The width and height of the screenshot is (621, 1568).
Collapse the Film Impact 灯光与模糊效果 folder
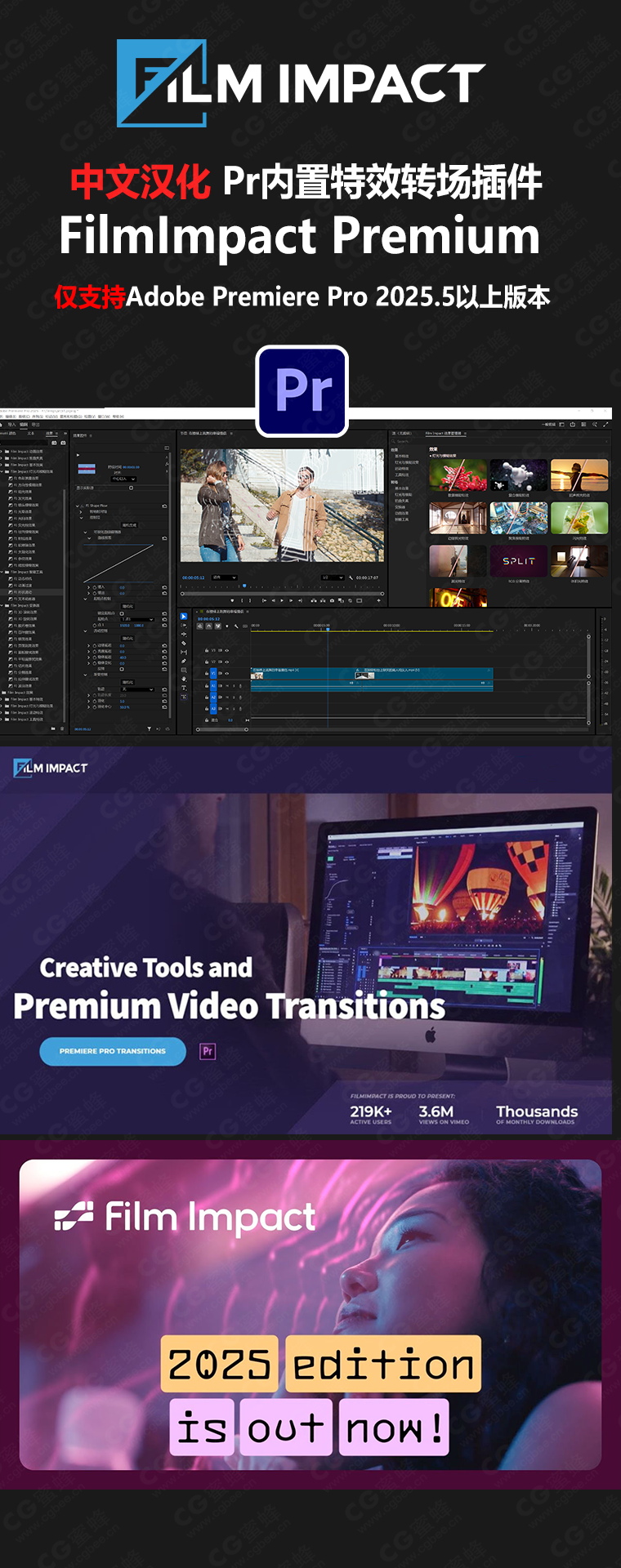coord(2,472)
